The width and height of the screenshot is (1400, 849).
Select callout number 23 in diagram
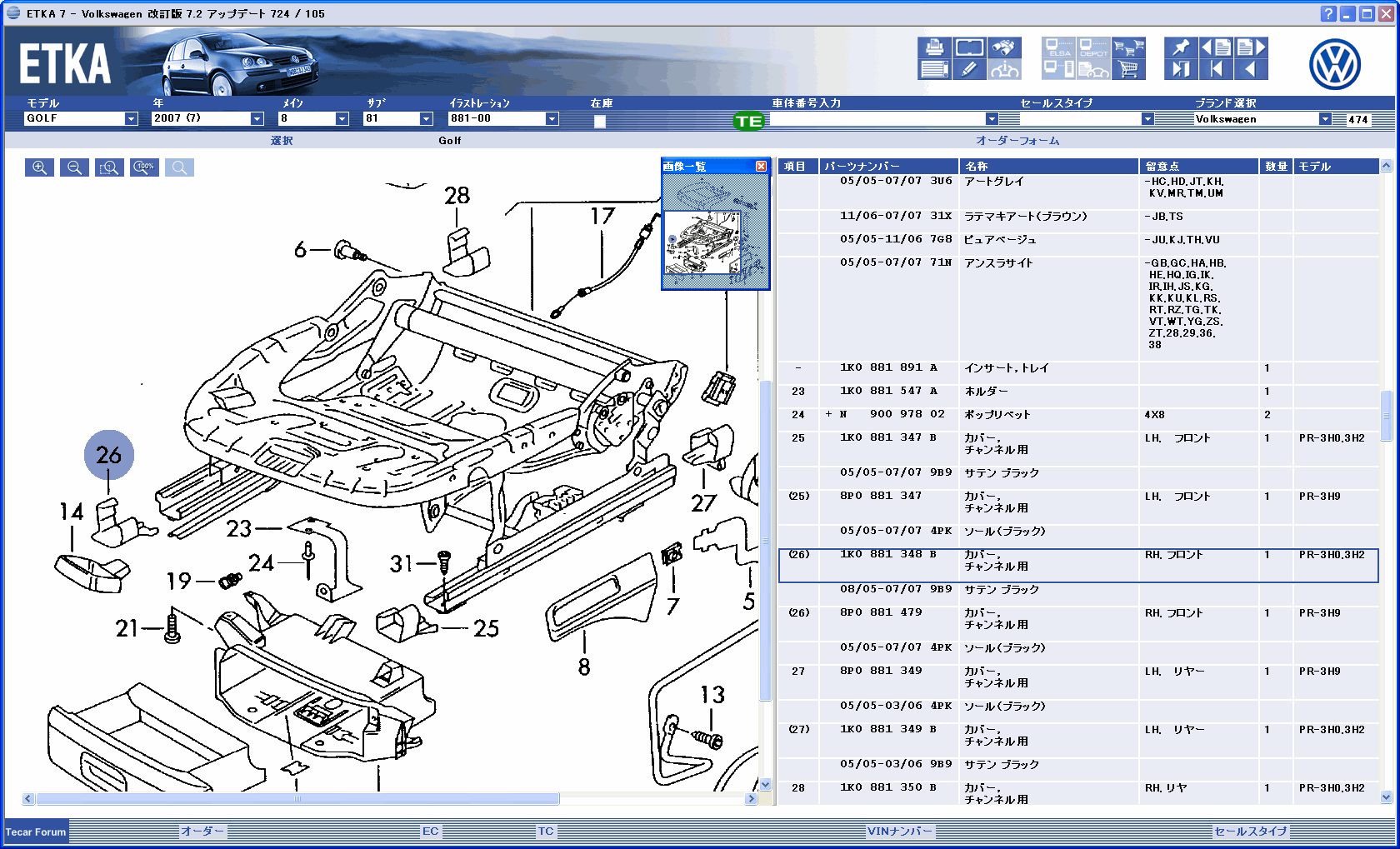pos(239,528)
